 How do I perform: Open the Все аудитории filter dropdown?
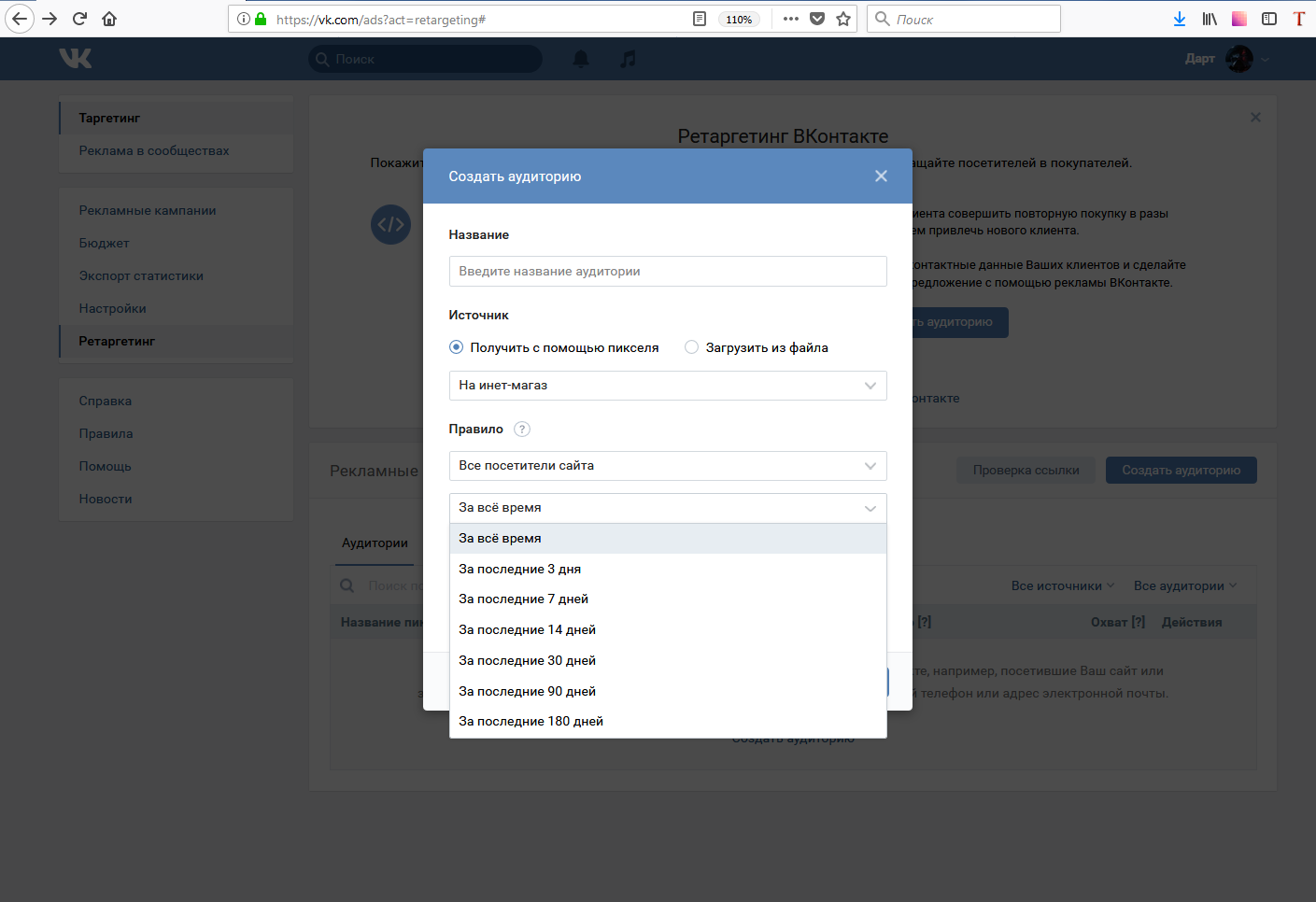pos(1185,586)
